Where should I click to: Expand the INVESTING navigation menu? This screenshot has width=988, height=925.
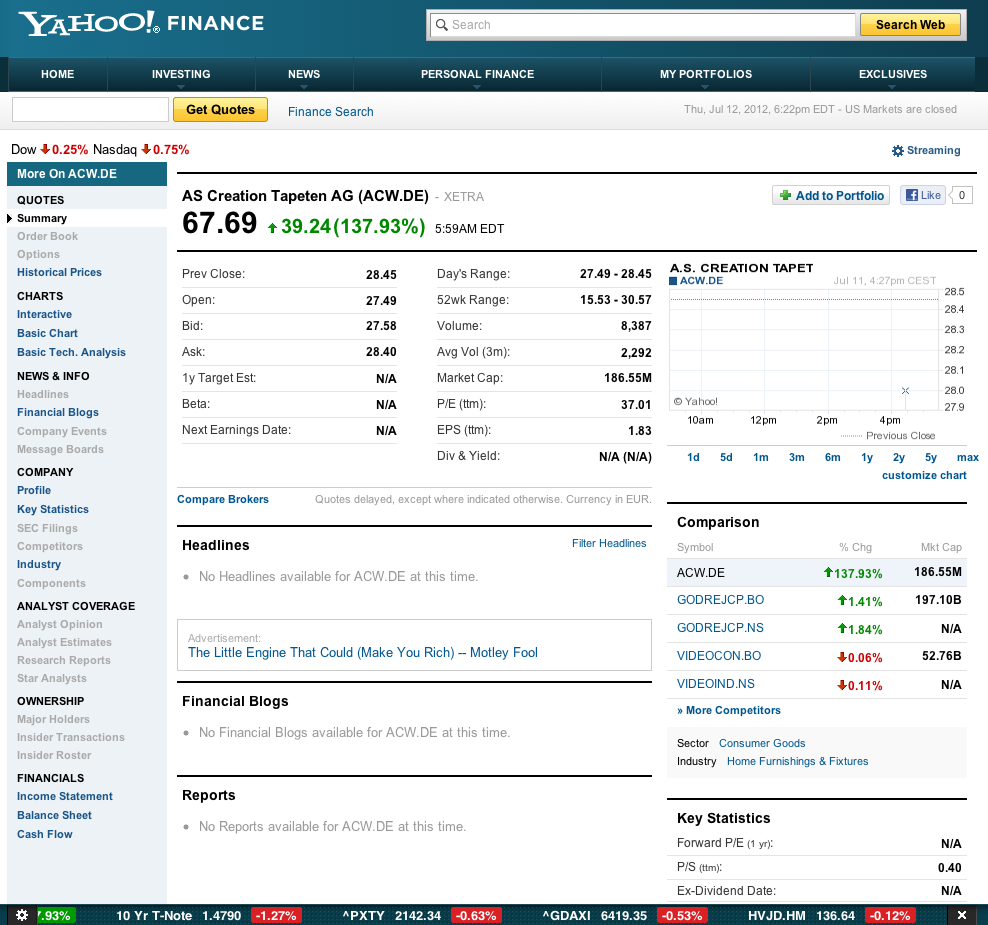[x=181, y=74]
